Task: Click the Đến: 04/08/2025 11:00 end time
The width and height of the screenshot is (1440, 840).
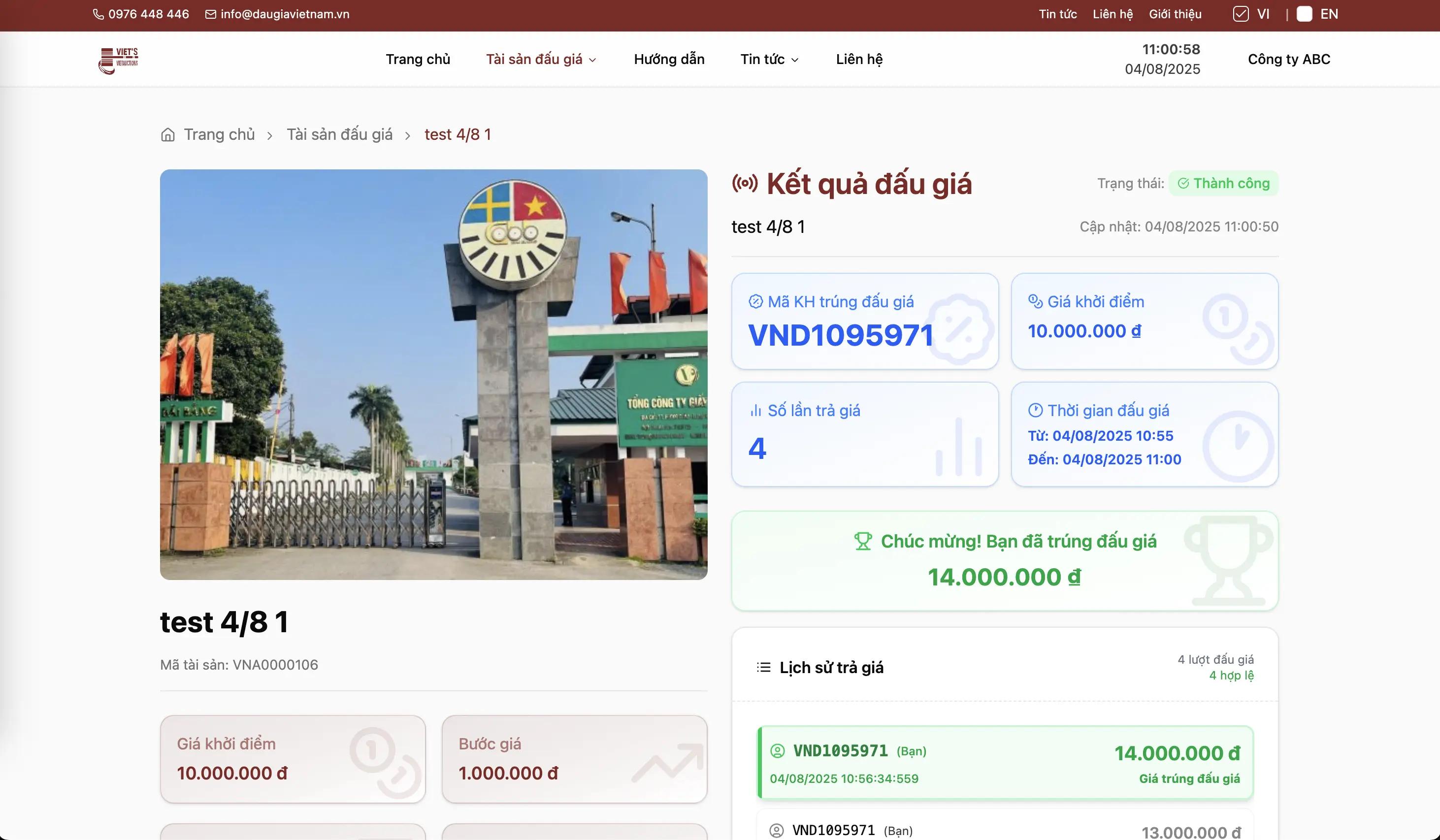Action: [1105, 459]
